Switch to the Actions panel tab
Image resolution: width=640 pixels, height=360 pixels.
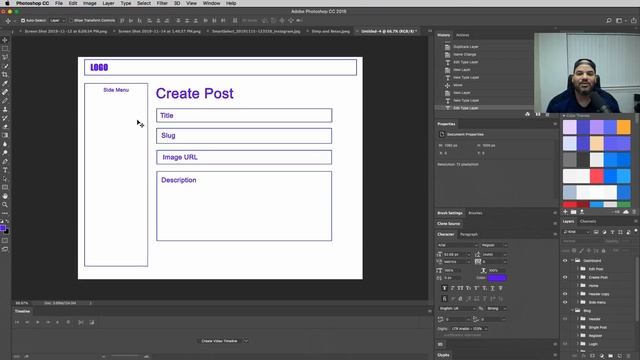(x=462, y=35)
